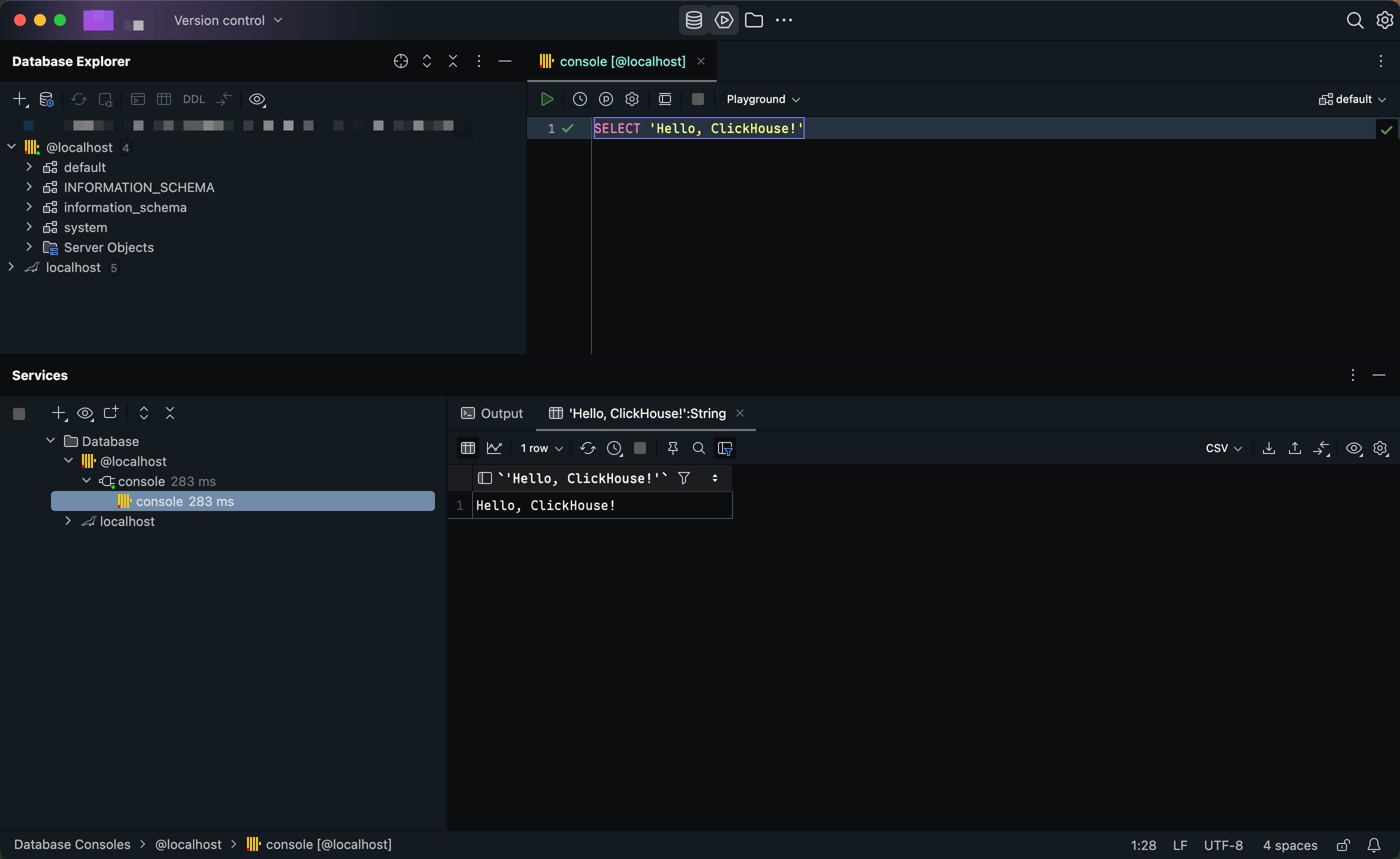
Task: Switch to the Output tab
Action: click(492, 413)
